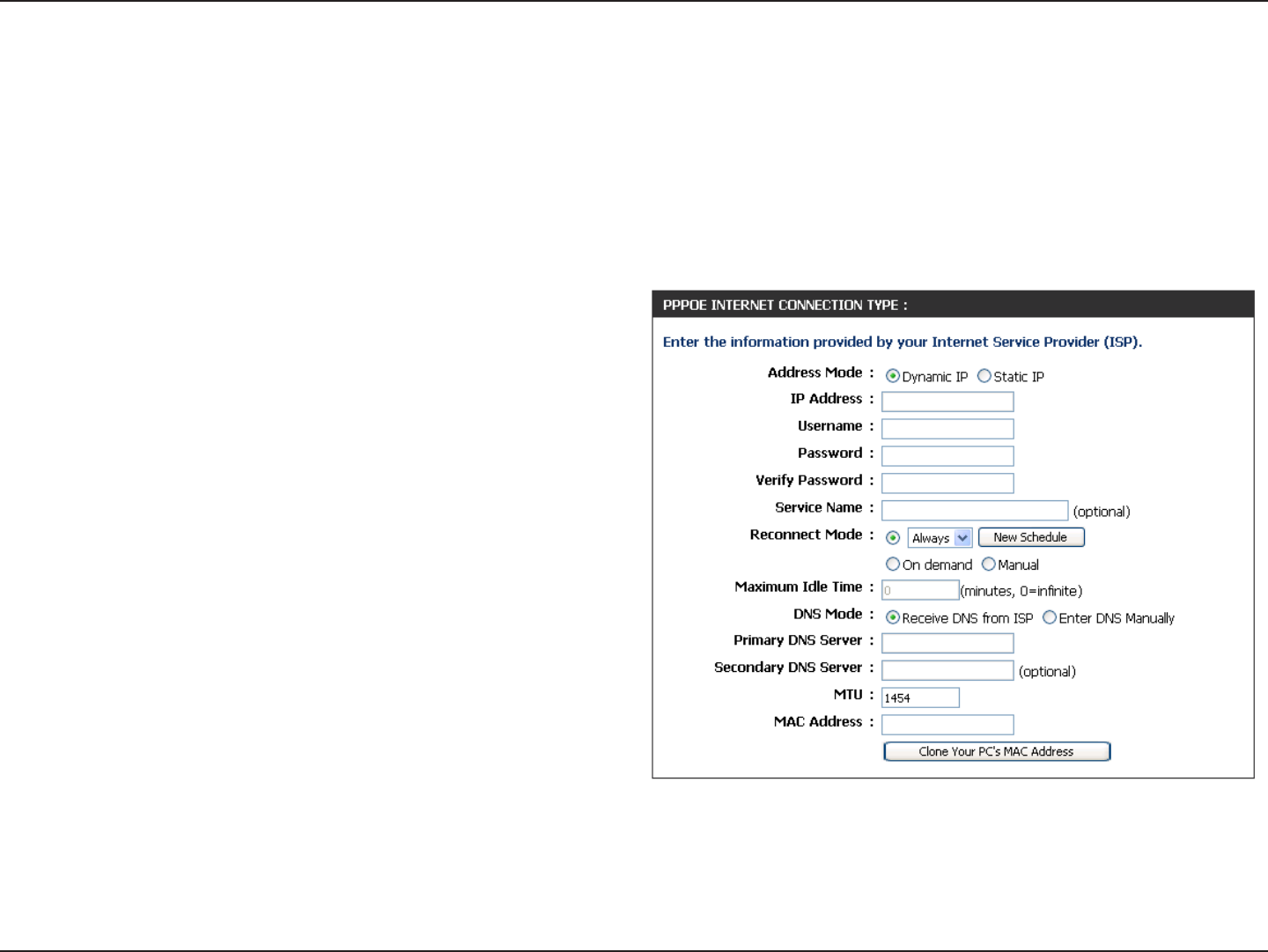Click the Password input field

[947, 456]
